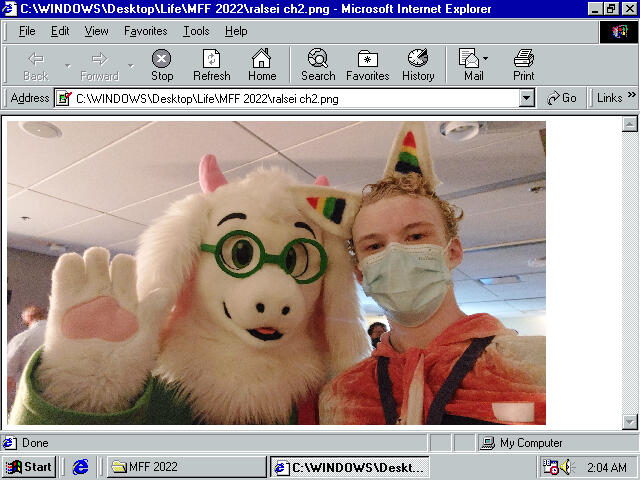This screenshot has height=480, width=640.
Task: Print the current page
Action: (x=524, y=65)
